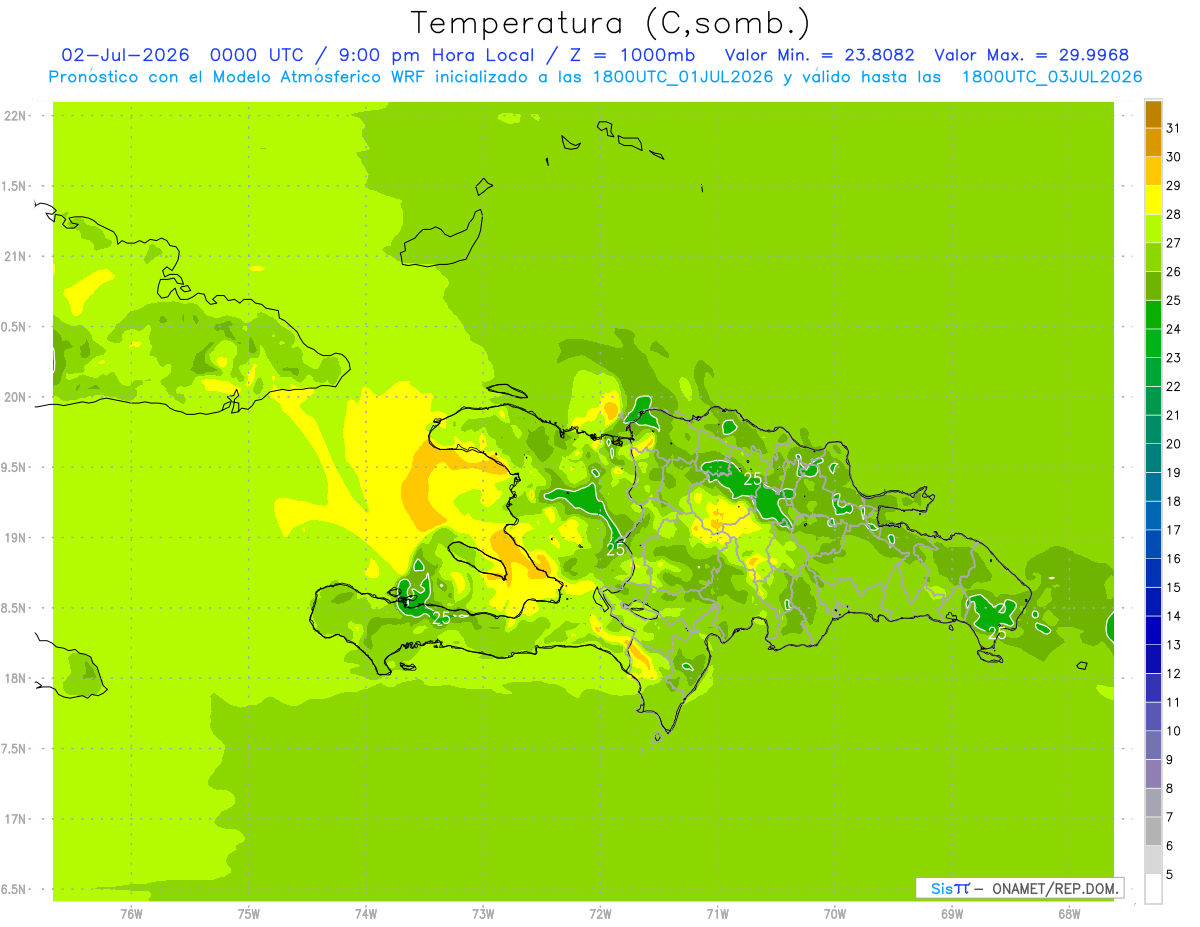Click the 18N latitude label

coord(15,678)
